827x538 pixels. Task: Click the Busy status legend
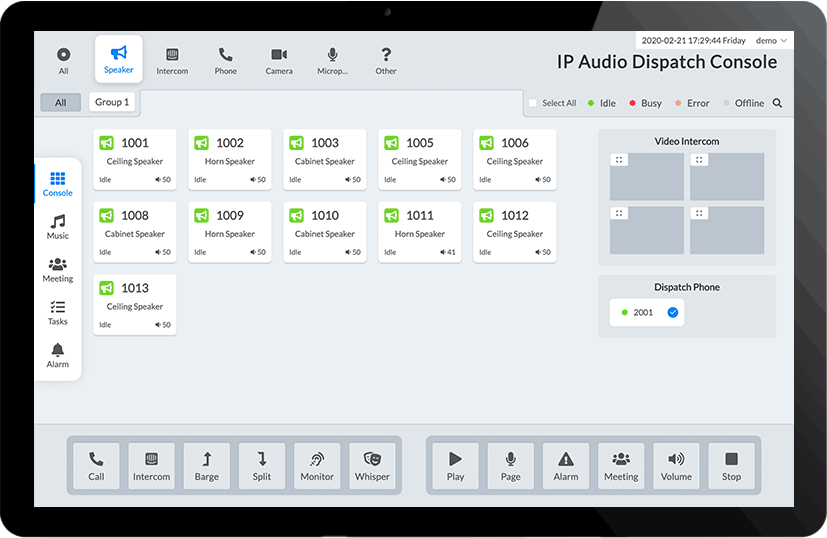click(x=646, y=103)
